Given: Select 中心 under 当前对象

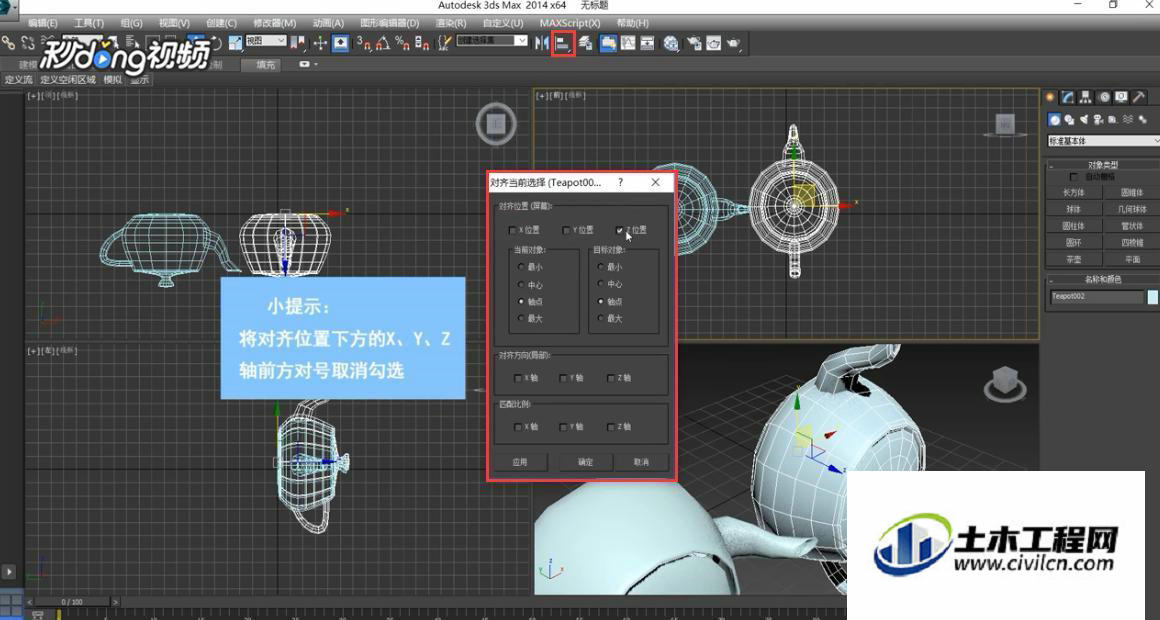Looking at the screenshot, I should (522, 284).
